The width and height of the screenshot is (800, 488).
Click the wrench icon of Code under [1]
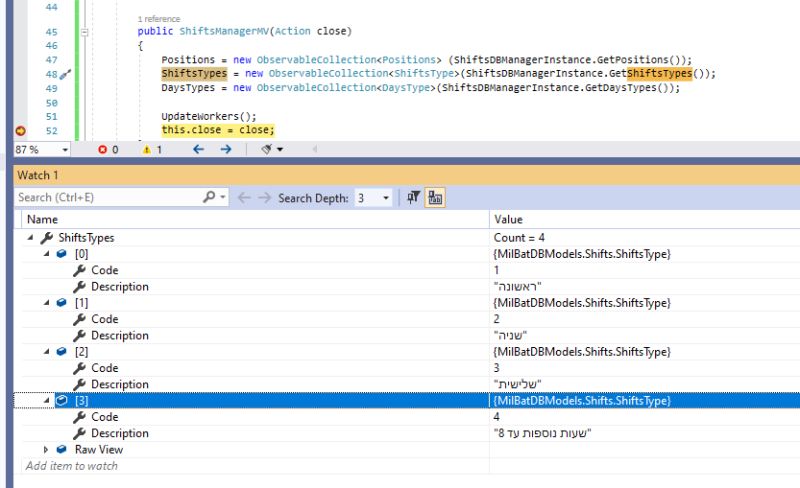[x=79, y=319]
